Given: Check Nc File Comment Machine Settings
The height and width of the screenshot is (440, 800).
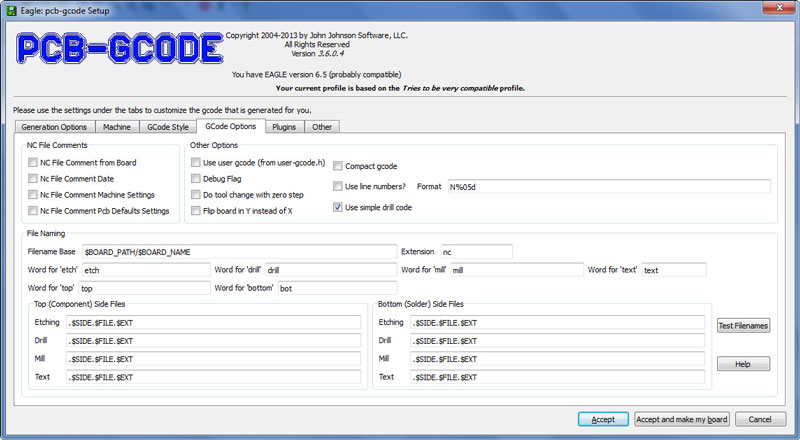Looking at the screenshot, I should (x=33, y=194).
